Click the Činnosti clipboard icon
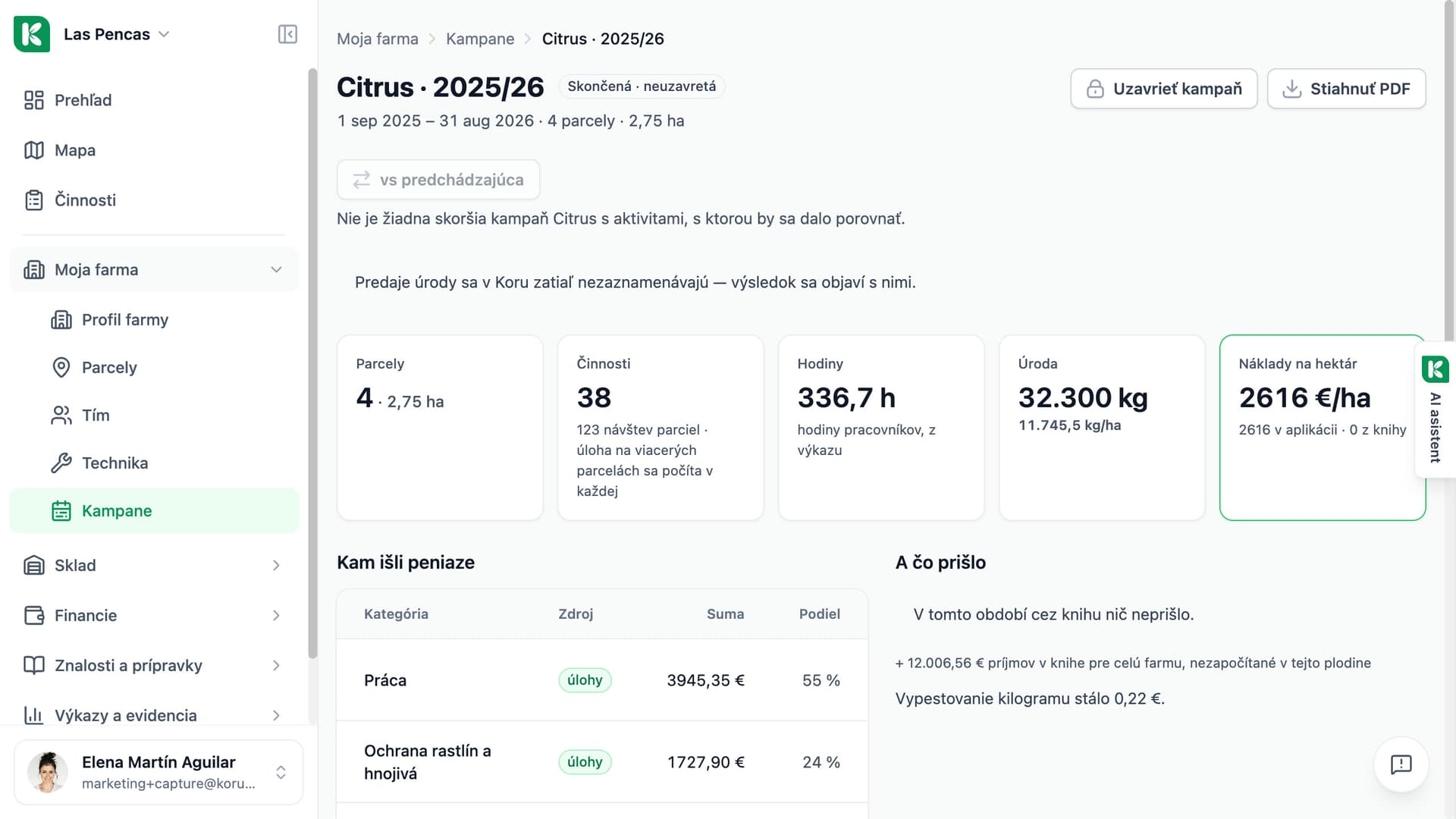 34,200
